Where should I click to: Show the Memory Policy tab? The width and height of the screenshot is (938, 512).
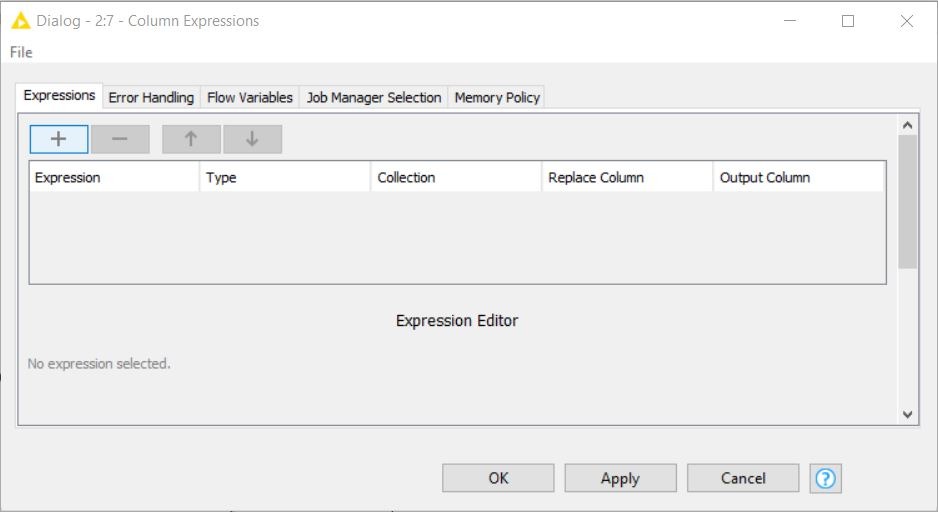click(x=497, y=97)
